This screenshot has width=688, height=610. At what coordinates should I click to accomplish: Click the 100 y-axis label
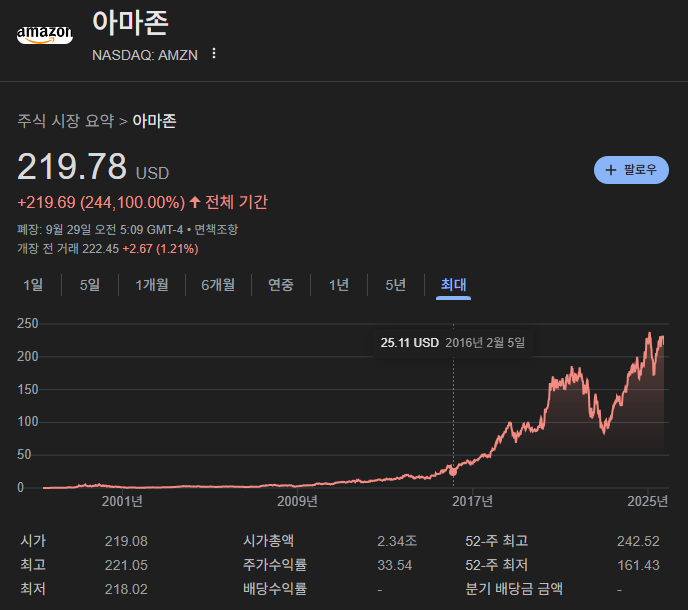click(x=28, y=422)
